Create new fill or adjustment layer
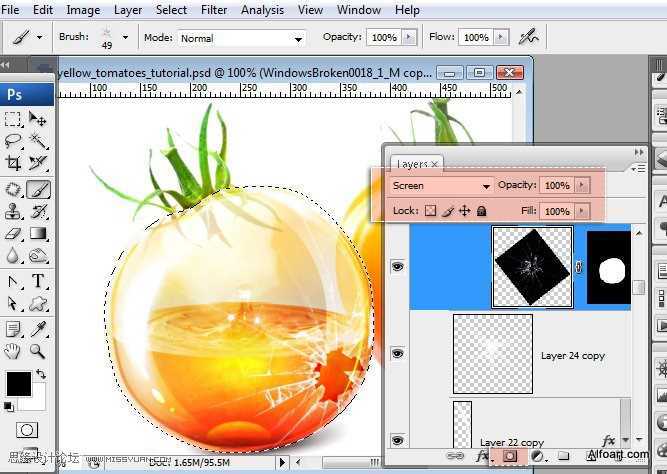This screenshot has height=474, width=667. (538, 457)
